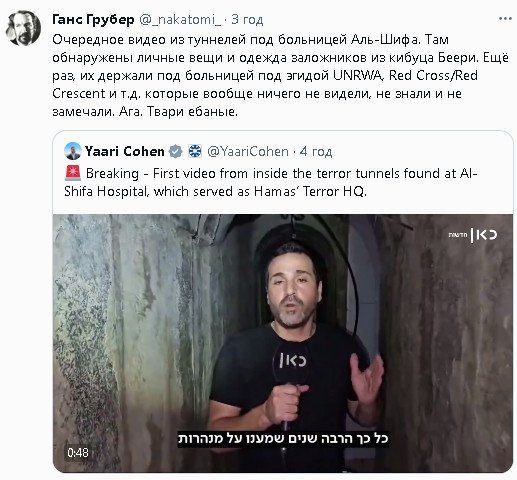Image resolution: width=517 pixels, height=480 pixels.
Task: Click the quoted tweet's '4 год' timestamp
Action: (x=316, y=152)
